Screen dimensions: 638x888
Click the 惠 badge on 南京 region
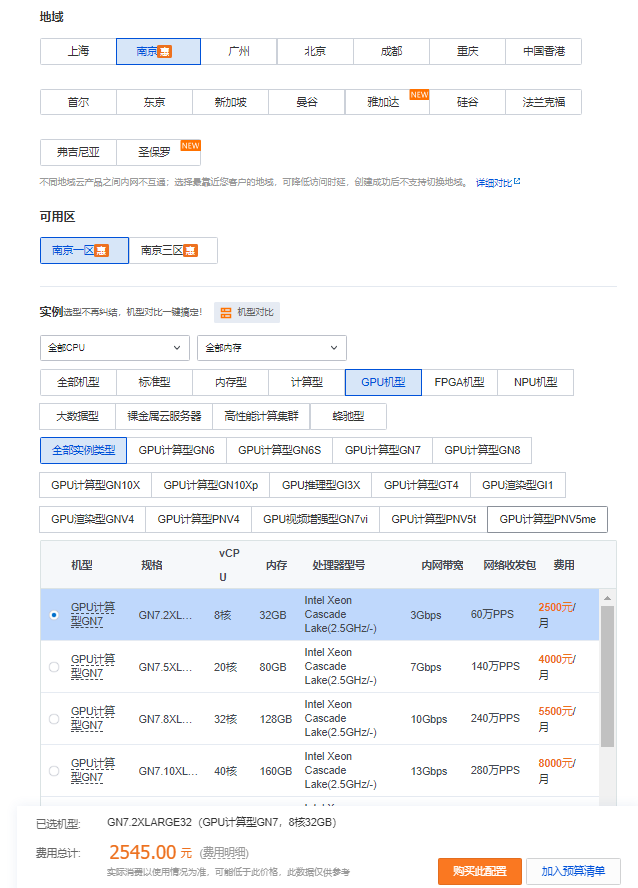click(x=164, y=52)
